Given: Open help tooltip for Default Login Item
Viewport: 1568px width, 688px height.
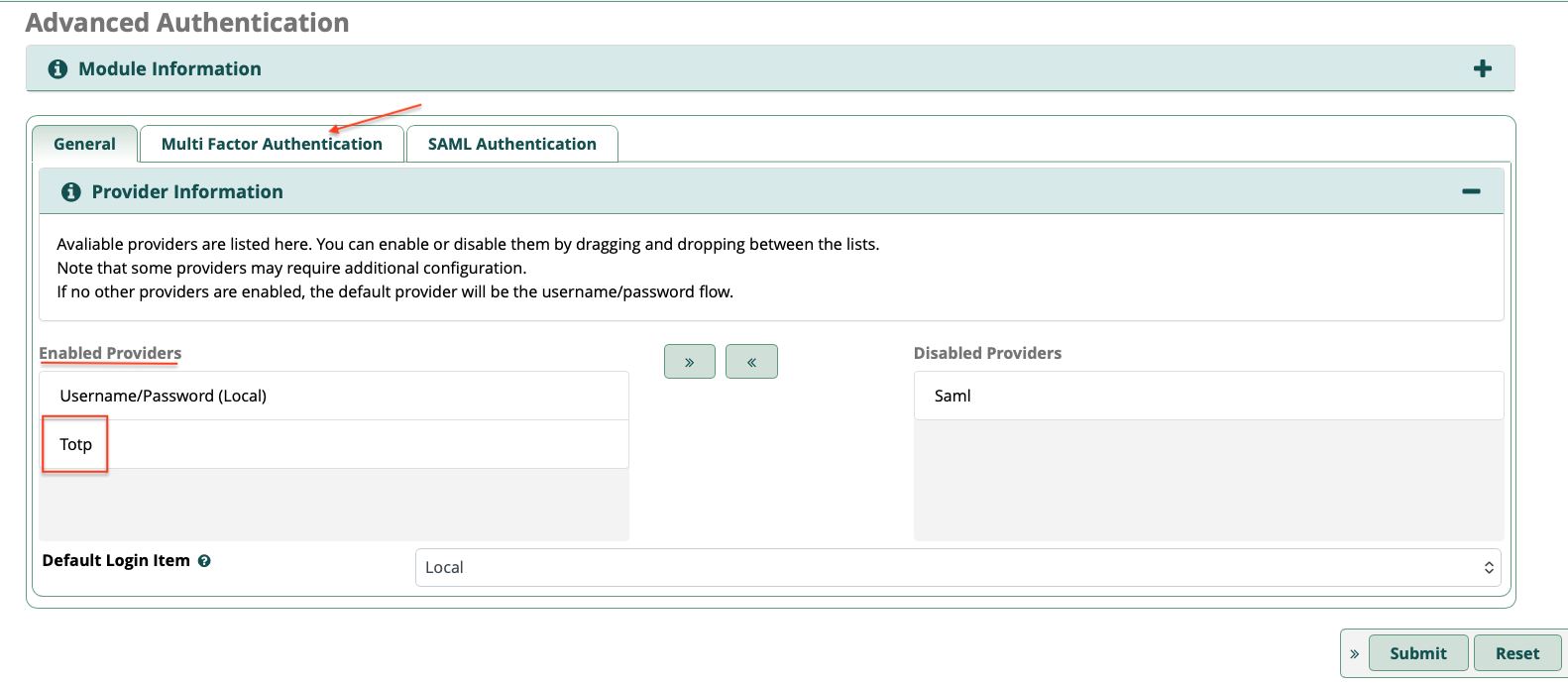Looking at the screenshot, I should pos(204,561).
